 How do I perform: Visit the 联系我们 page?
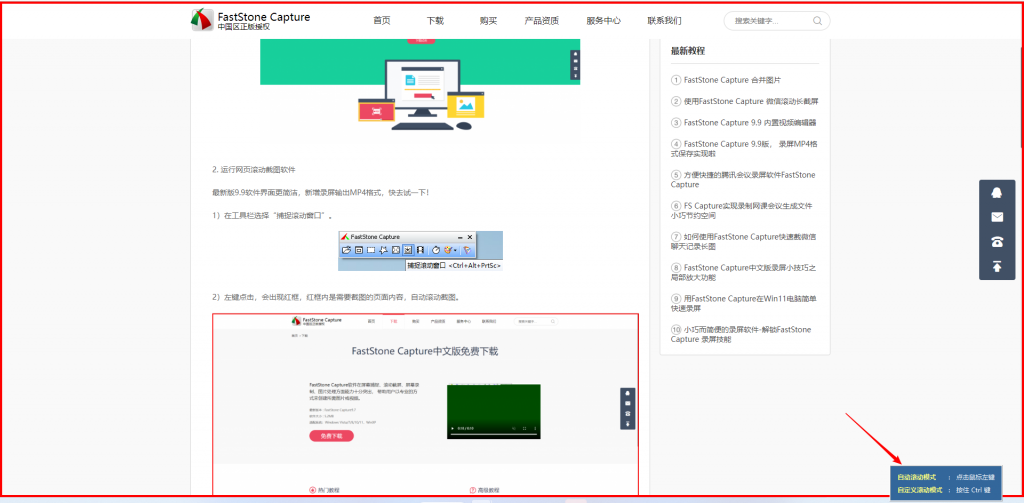664,20
